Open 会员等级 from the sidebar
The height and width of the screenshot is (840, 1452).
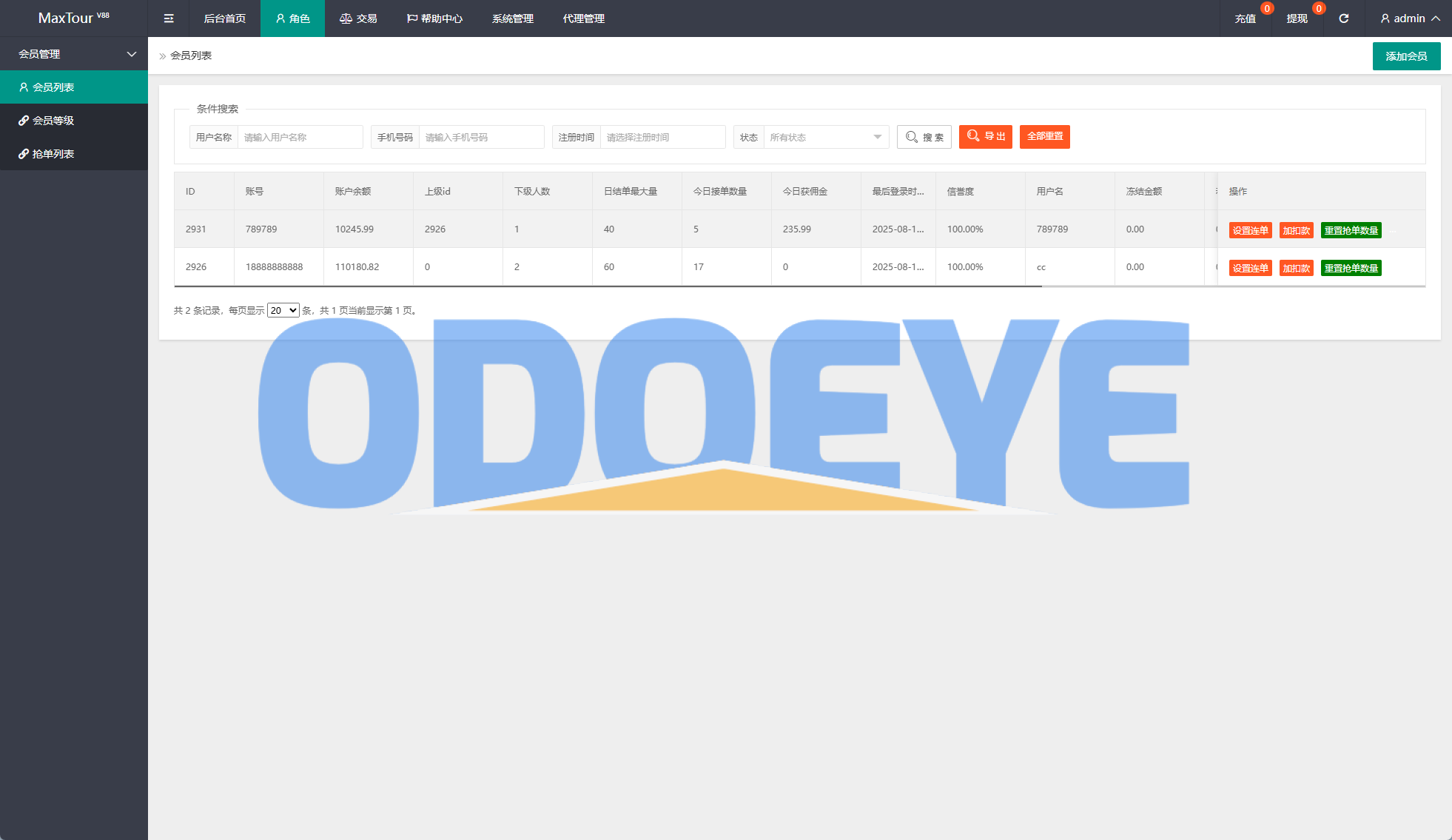click(53, 121)
